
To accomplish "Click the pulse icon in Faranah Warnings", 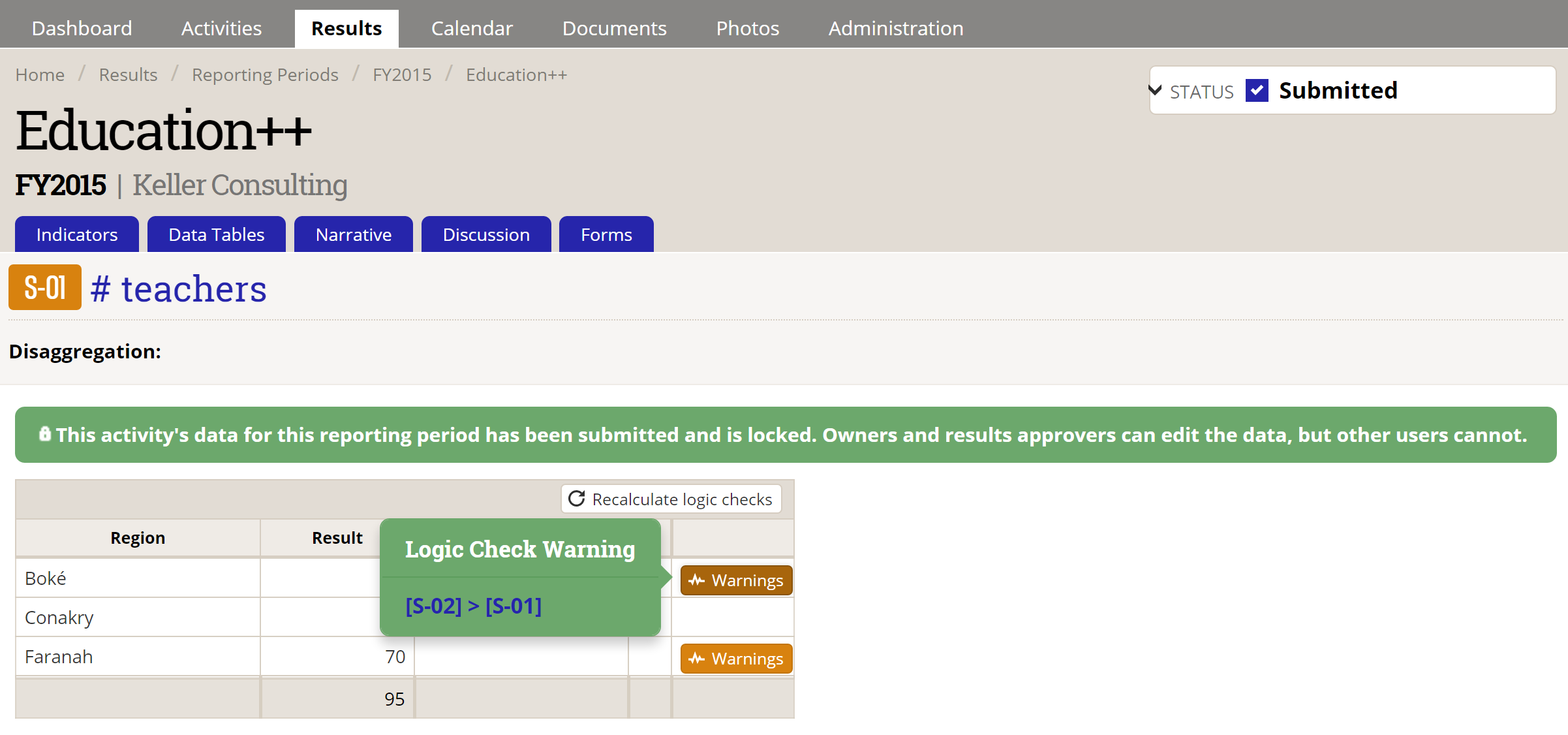I will tap(697, 659).
